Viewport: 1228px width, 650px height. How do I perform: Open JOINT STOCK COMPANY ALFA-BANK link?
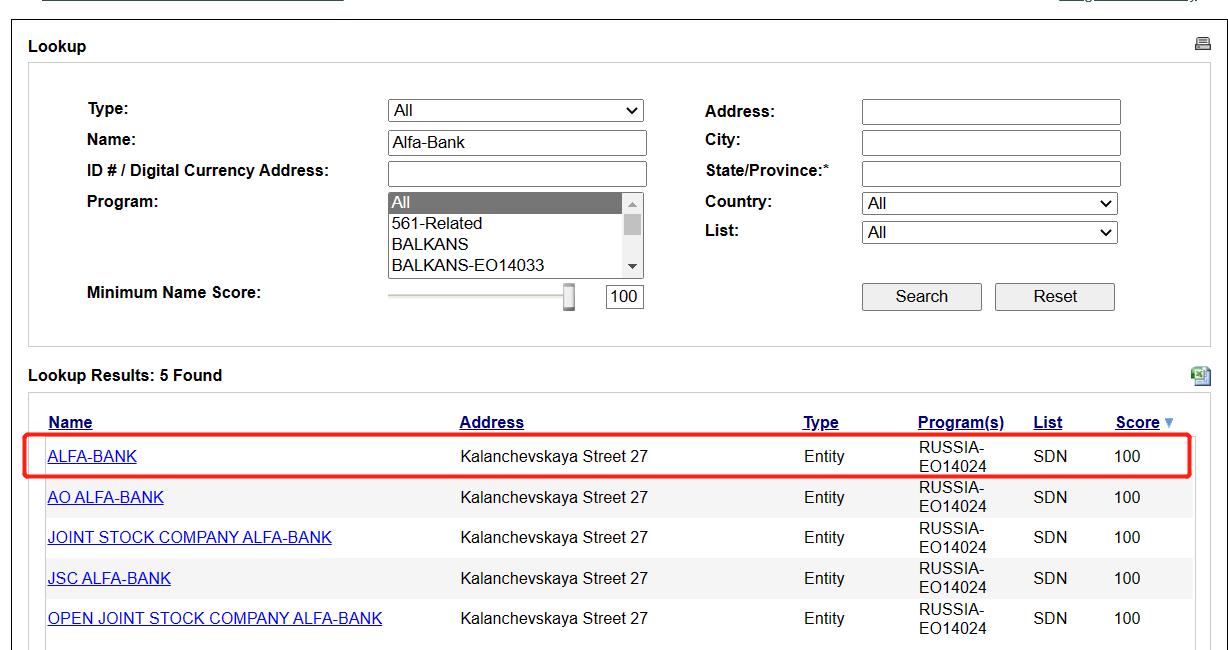tap(190, 537)
